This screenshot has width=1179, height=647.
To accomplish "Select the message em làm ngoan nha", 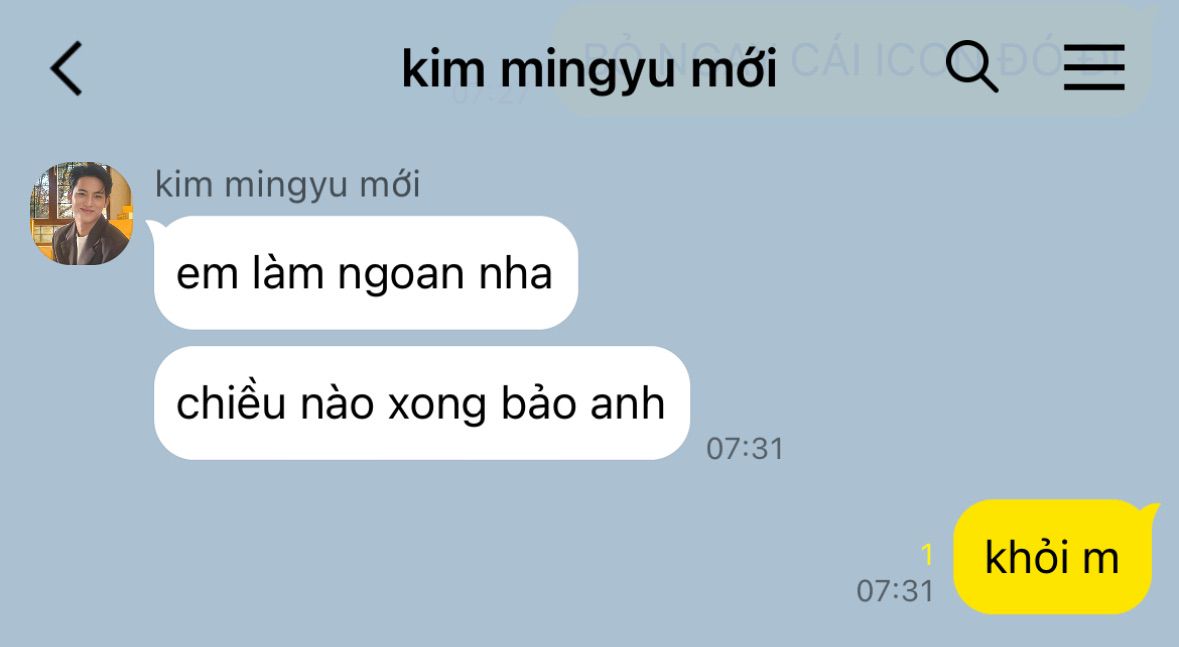I will point(365,272).
